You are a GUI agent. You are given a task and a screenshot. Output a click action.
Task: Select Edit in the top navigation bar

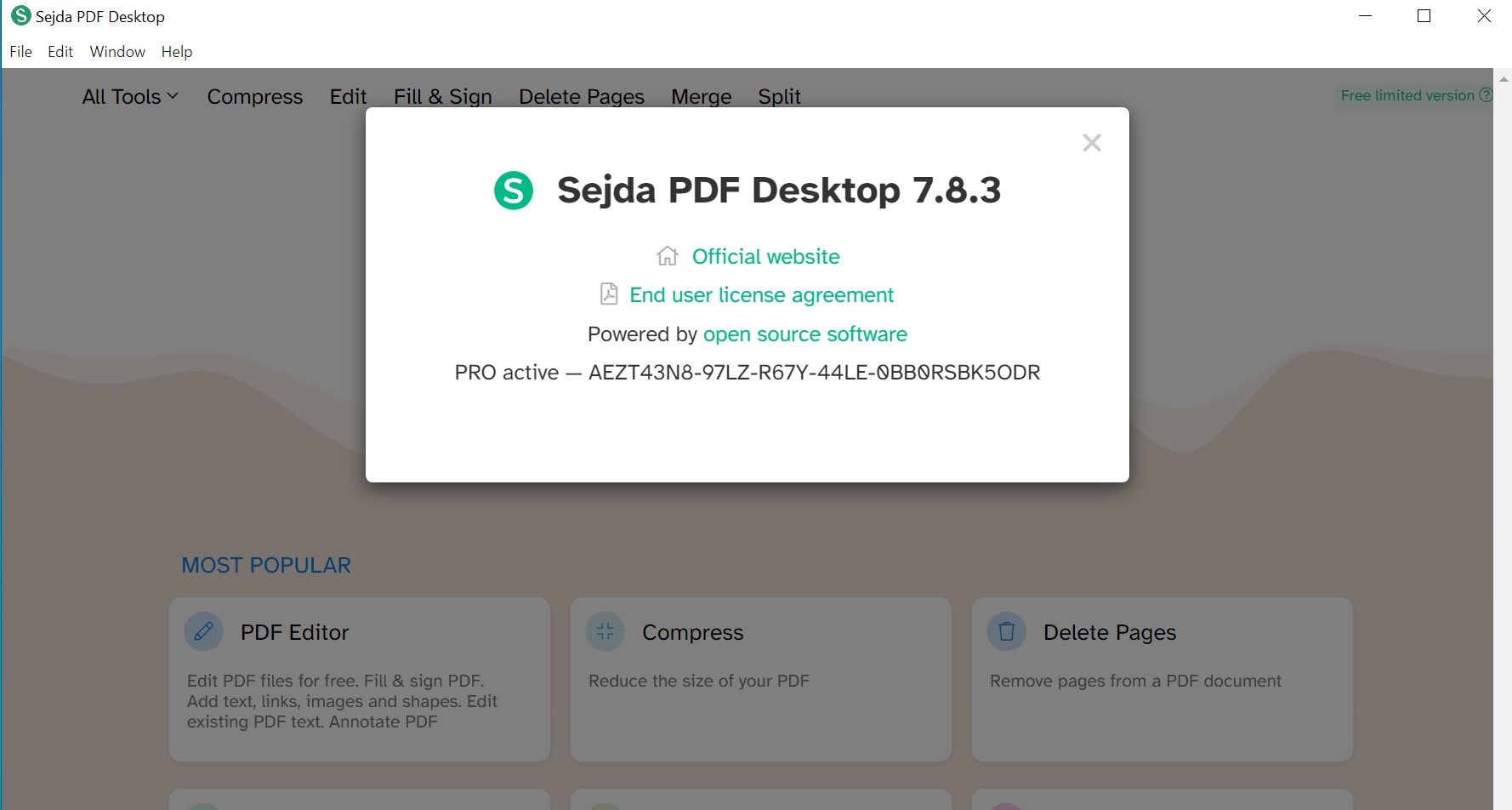[x=349, y=97]
